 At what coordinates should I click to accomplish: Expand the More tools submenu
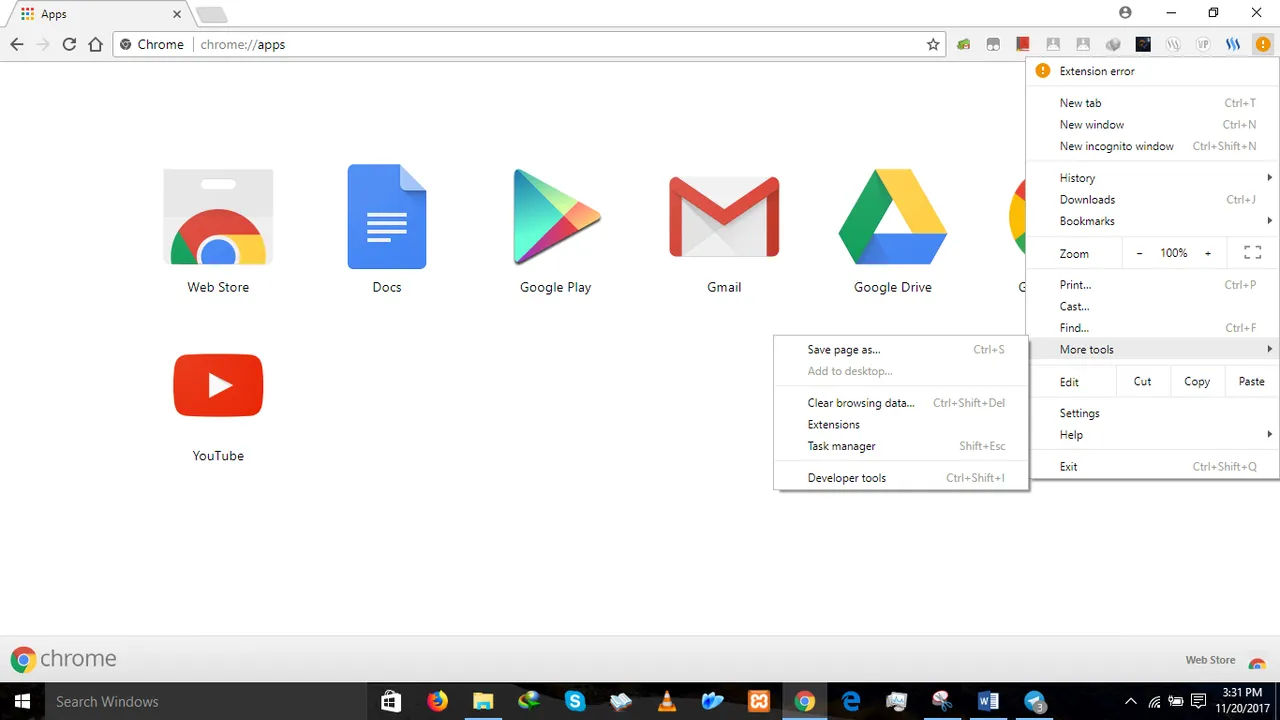(x=1153, y=349)
